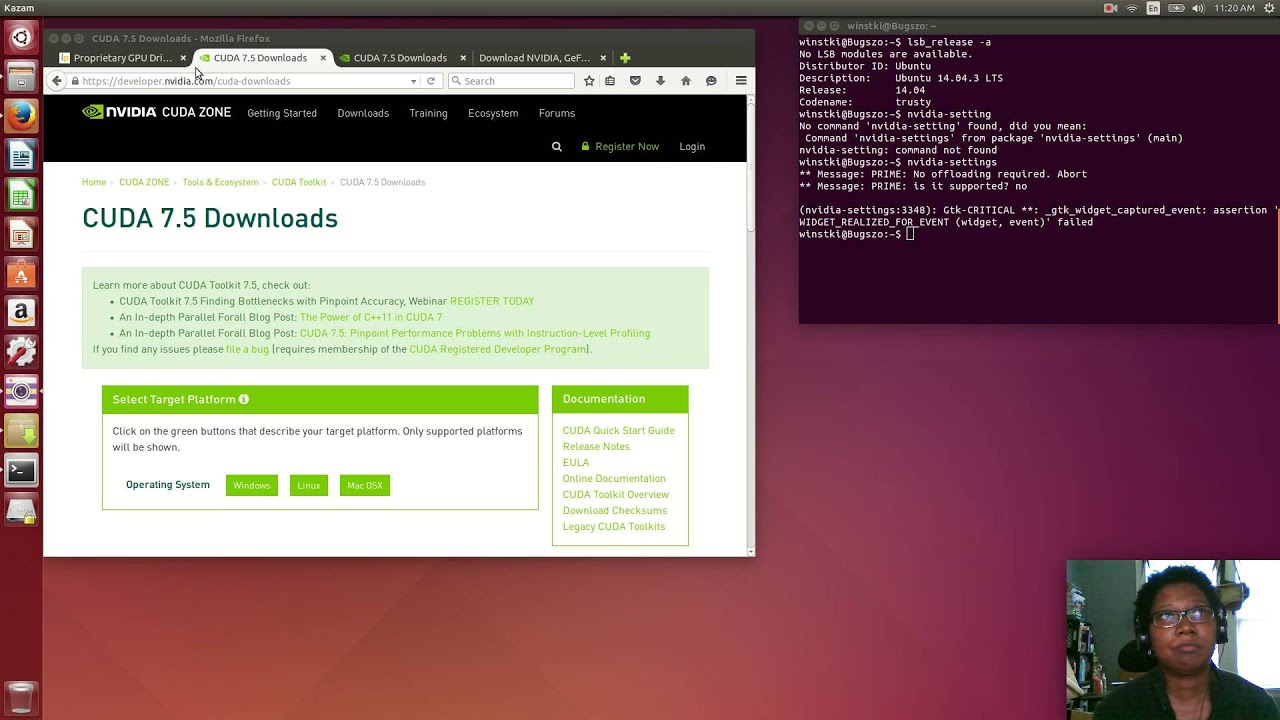
Task: Reload the current Firefox page
Action: pyautogui.click(x=431, y=81)
